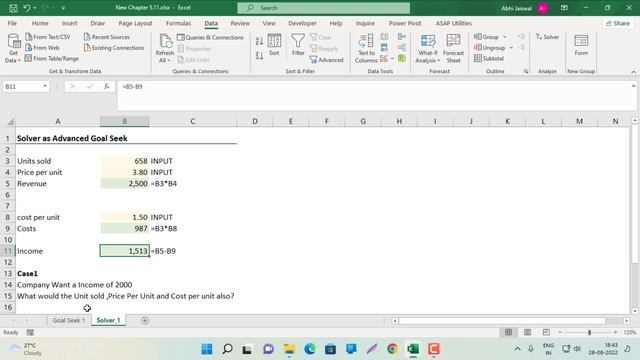Open Advanced filter options

point(327,60)
